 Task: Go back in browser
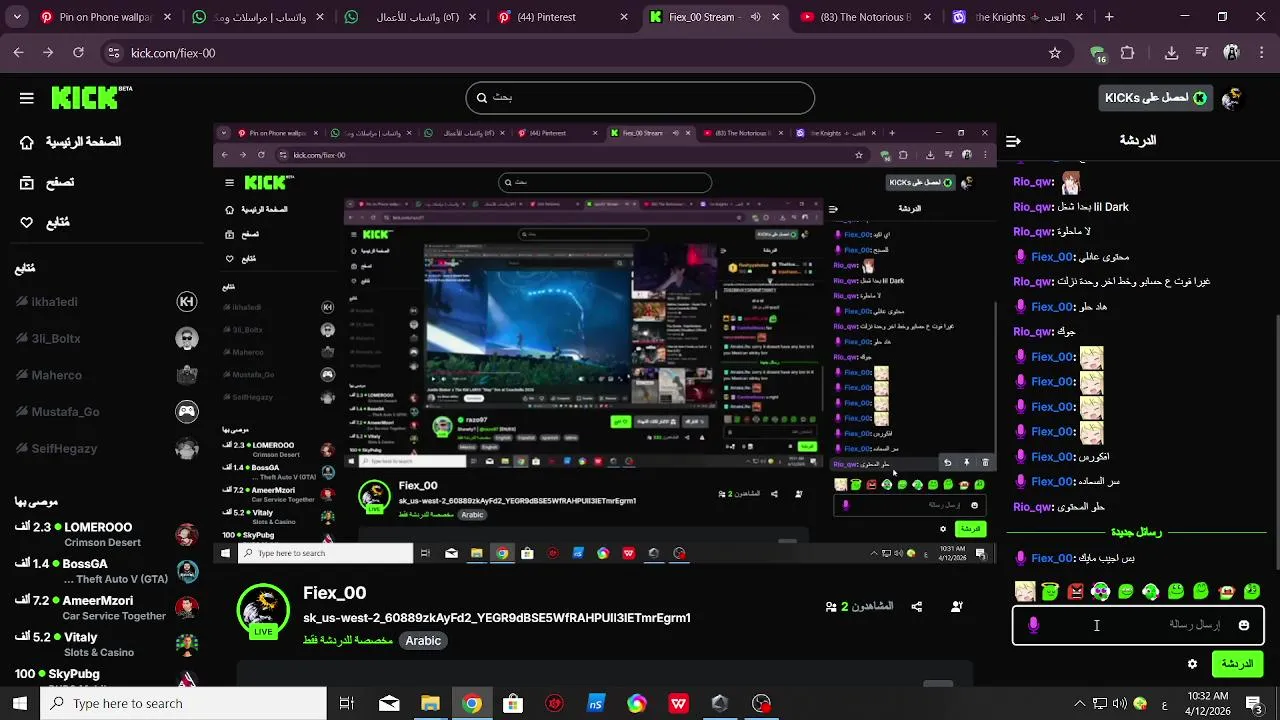(x=19, y=53)
